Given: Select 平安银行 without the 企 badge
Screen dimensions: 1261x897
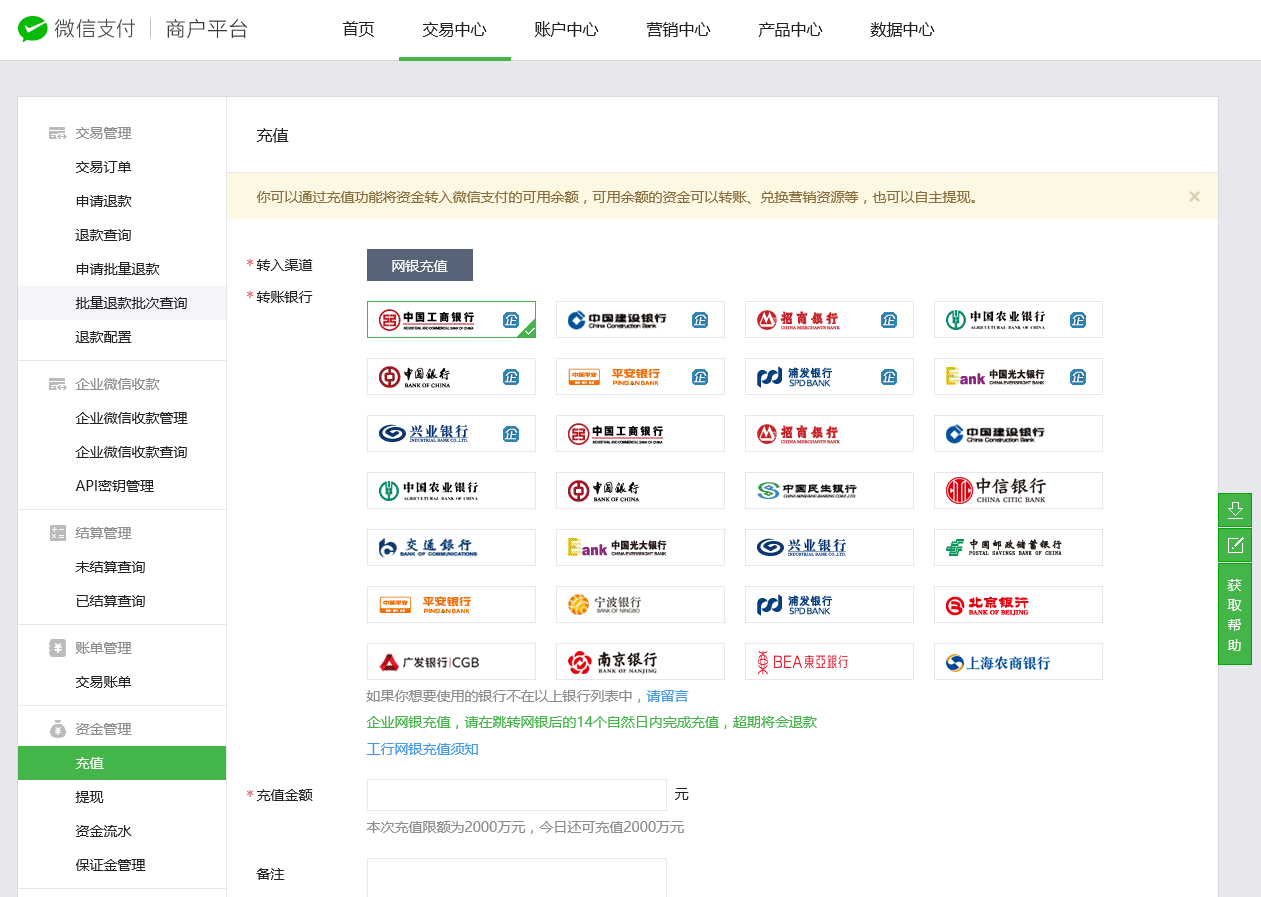Looking at the screenshot, I should point(451,605).
